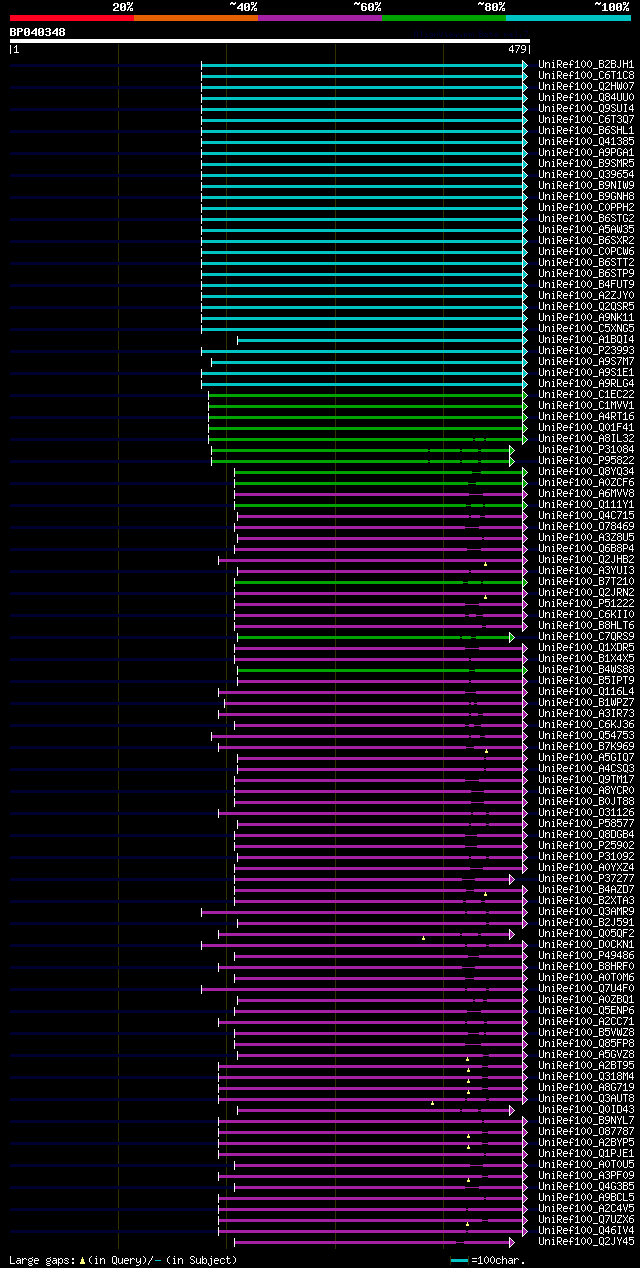Screen dimensions: 640x1268
Task: Click the query end position 479
Action: 517,49
